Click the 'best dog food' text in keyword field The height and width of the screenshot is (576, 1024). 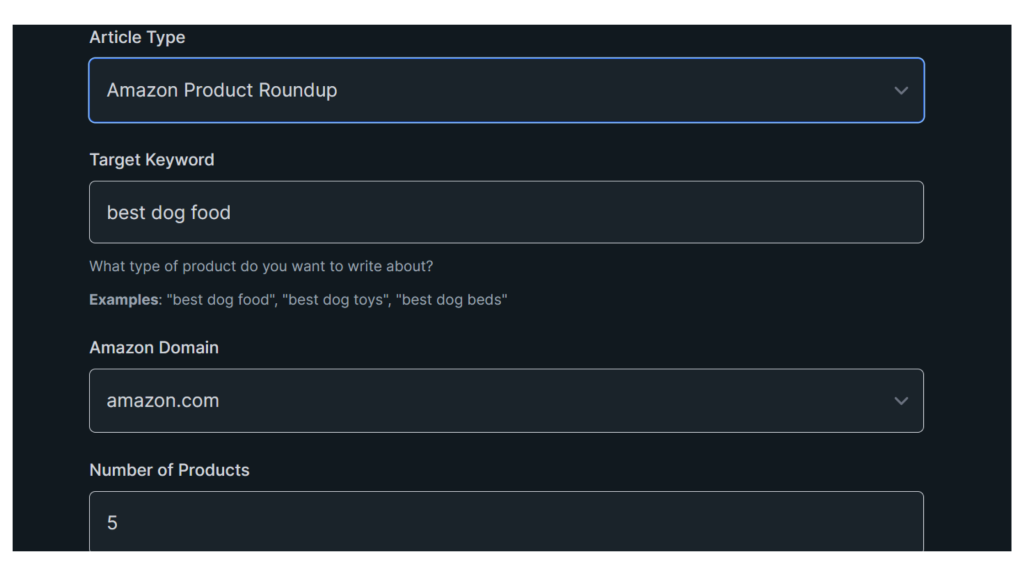(x=169, y=213)
